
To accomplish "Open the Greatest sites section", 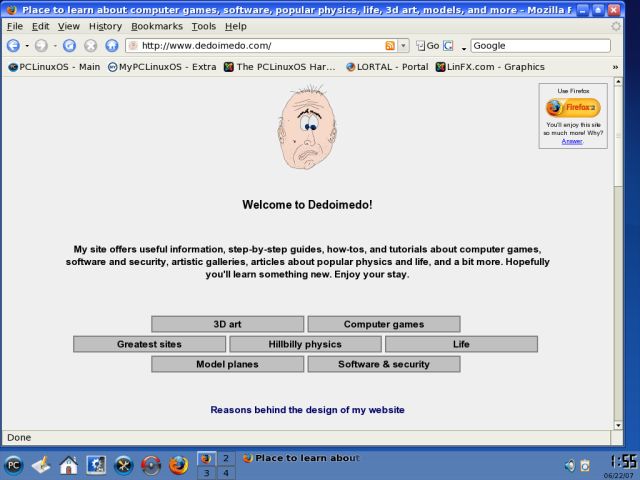I will [149, 344].
